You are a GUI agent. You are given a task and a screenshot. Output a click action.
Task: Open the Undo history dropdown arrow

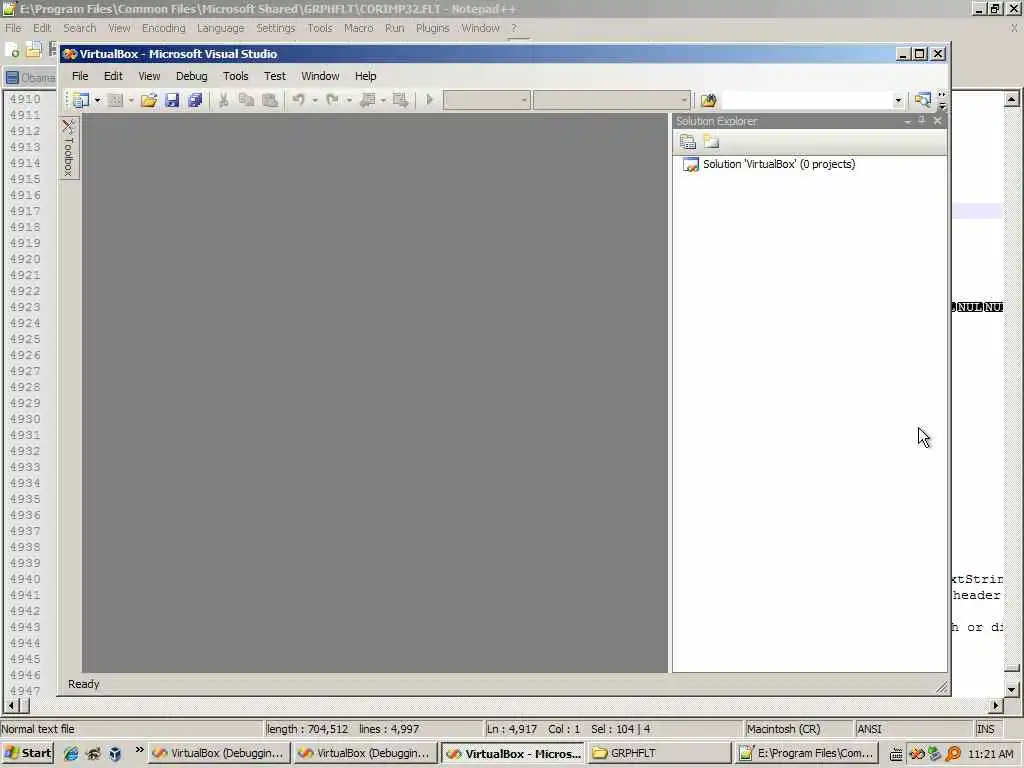click(315, 100)
